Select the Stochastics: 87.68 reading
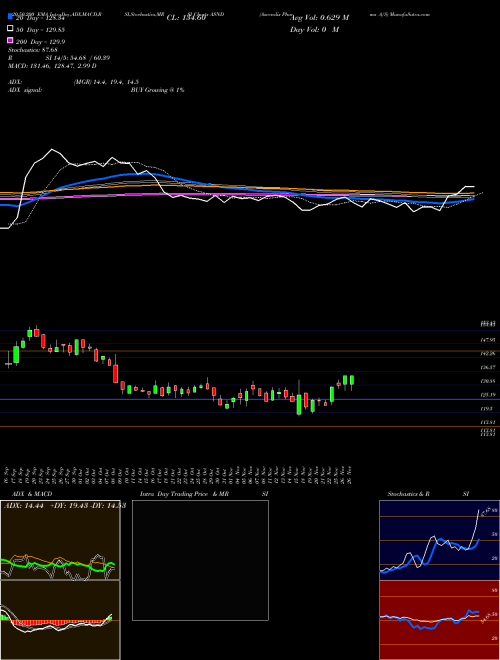This screenshot has height=660, width=500. [x=33, y=50]
